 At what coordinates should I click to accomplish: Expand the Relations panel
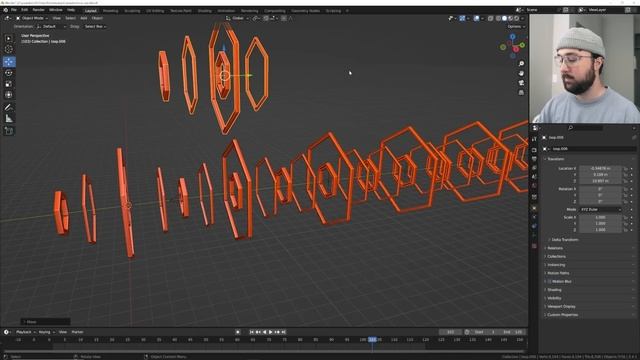554,248
